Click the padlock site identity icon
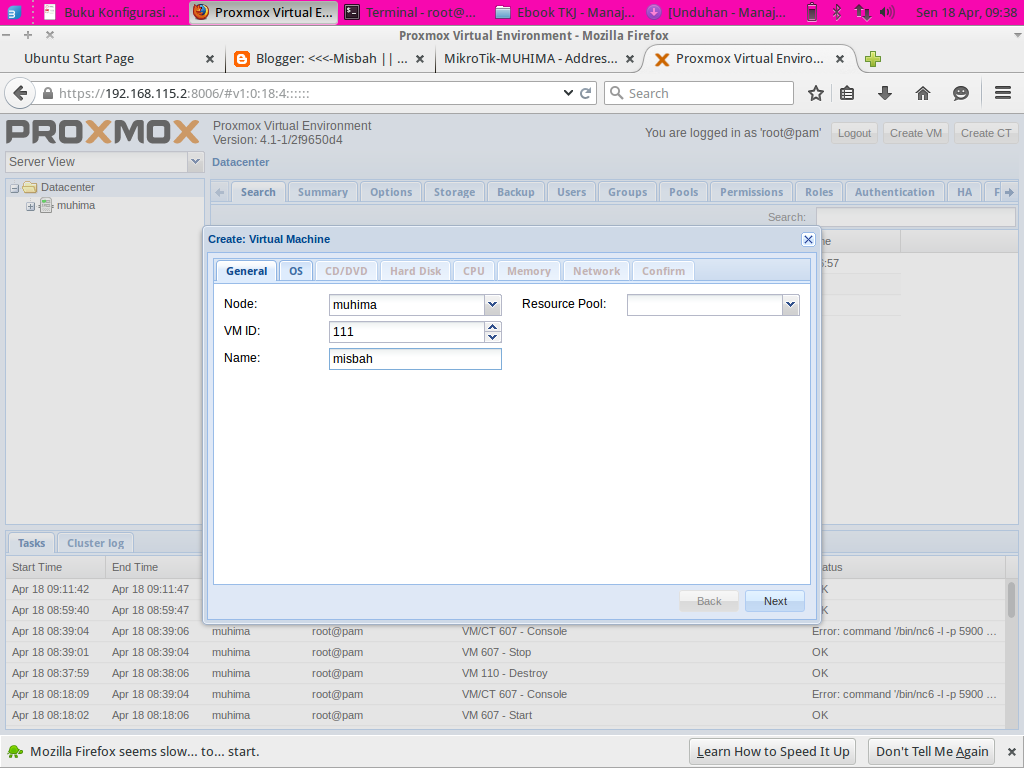 [48, 93]
